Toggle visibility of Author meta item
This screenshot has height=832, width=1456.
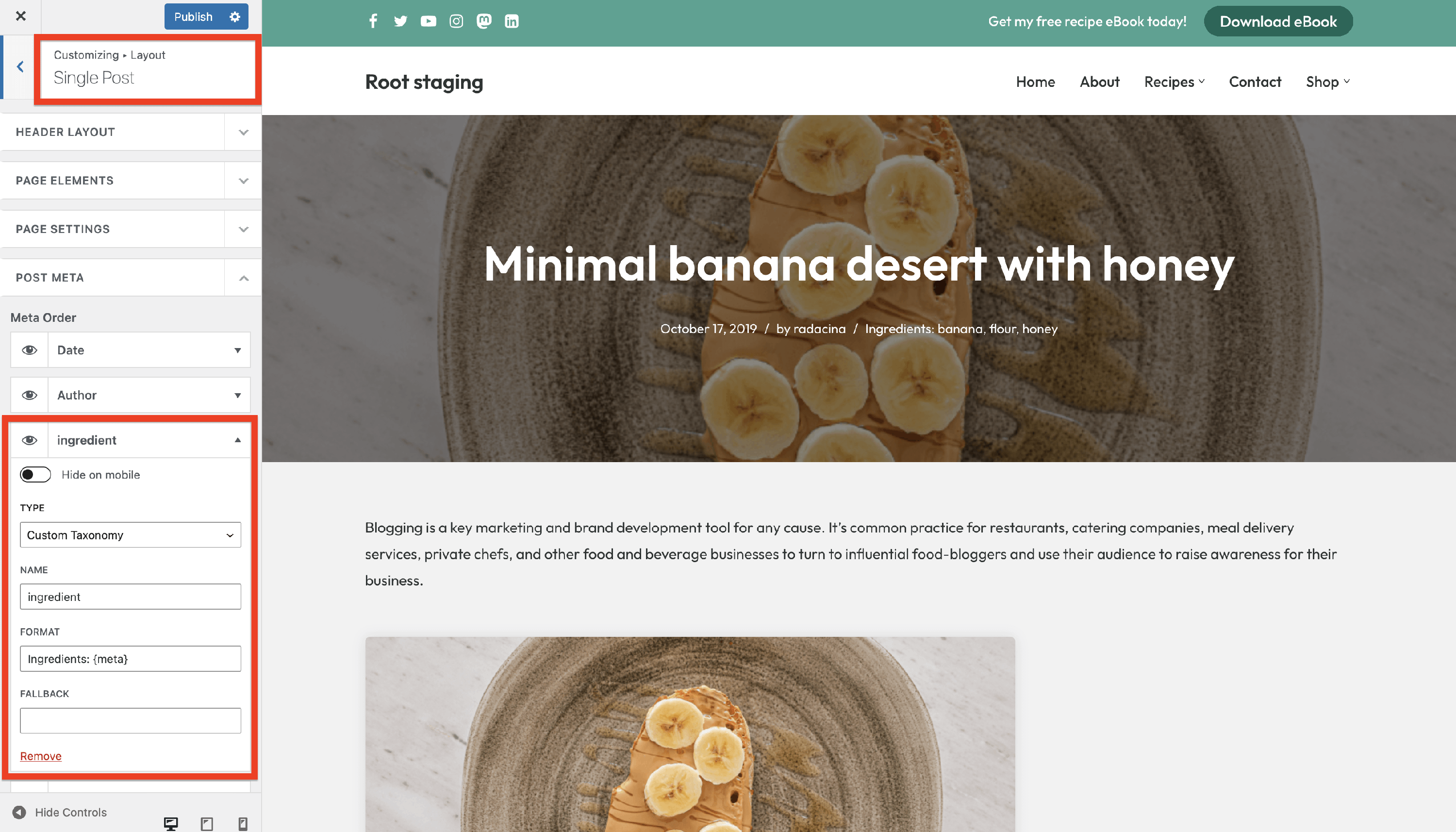(x=30, y=395)
